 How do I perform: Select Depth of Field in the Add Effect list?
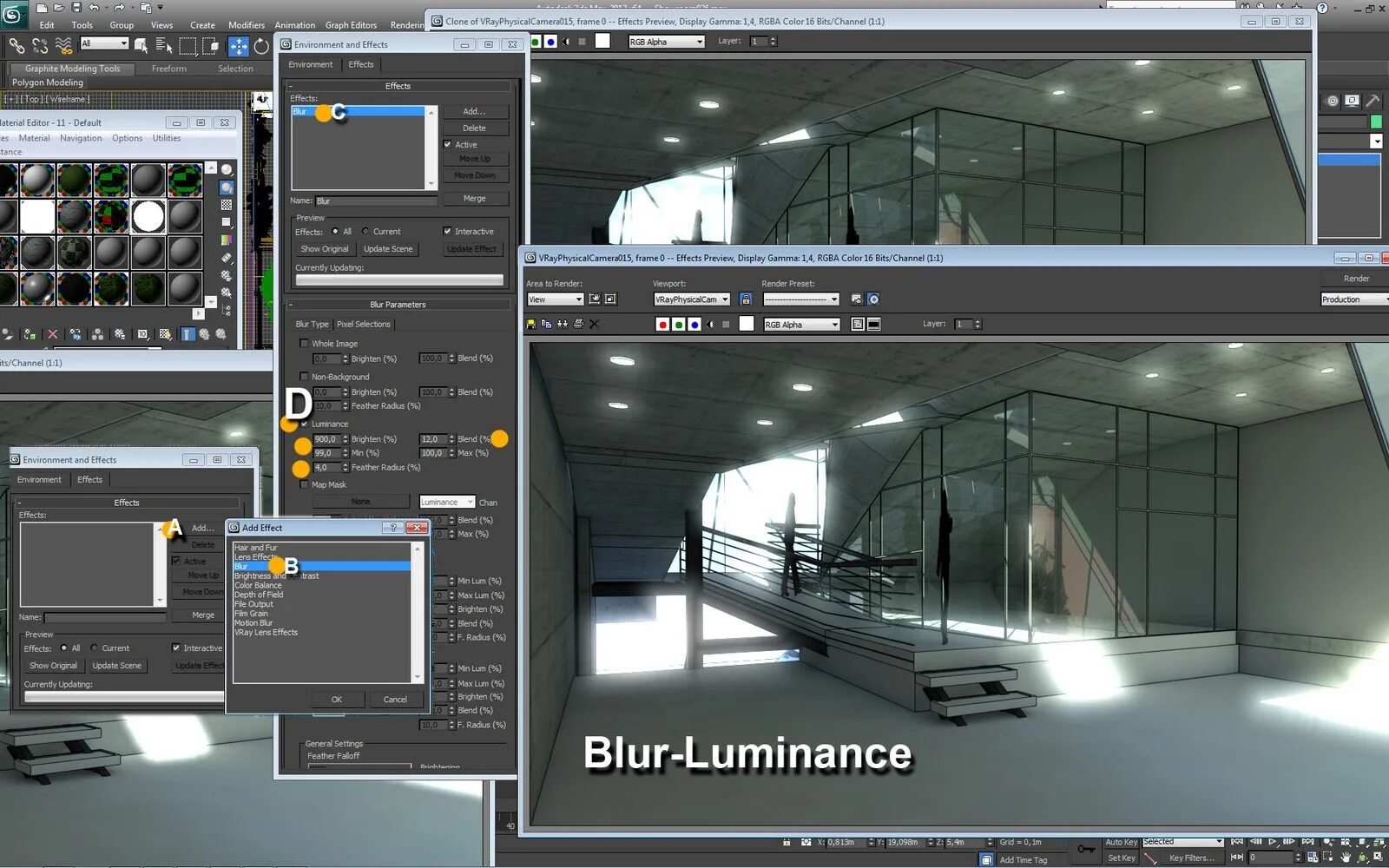click(259, 594)
